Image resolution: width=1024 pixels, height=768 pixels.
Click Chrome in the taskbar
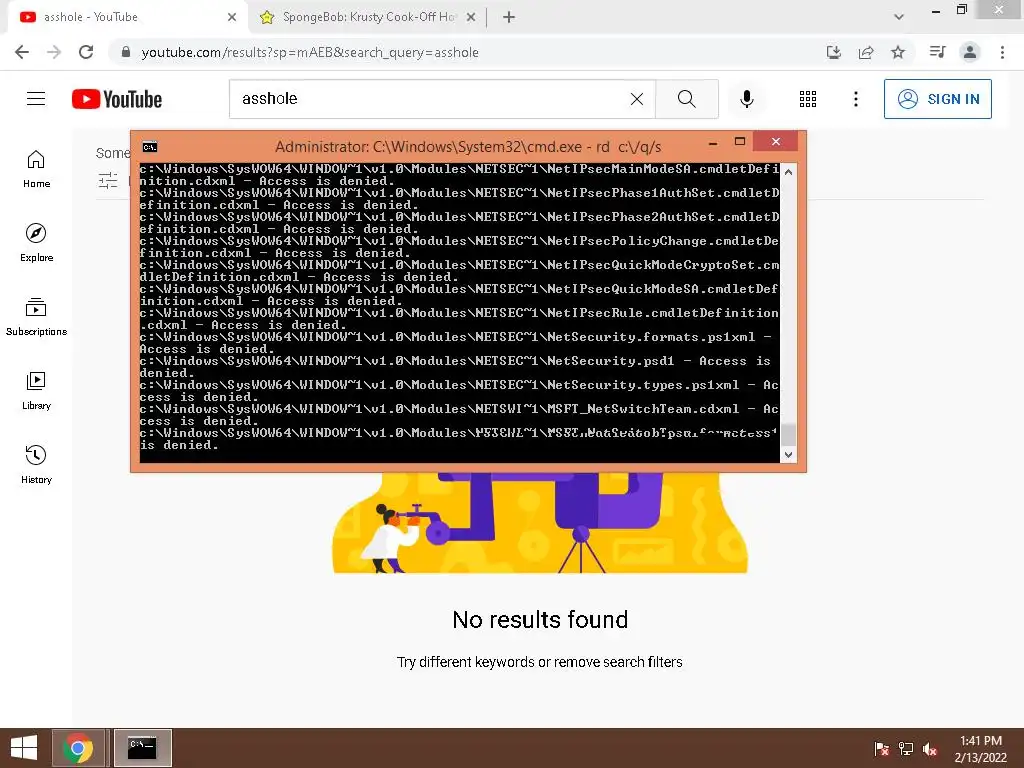[78, 748]
